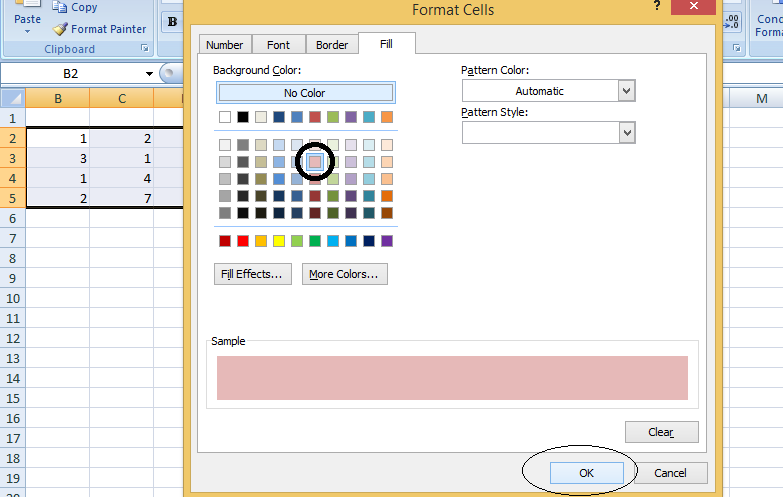Click the decrease decimal icon in ribbon

tap(732, 21)
